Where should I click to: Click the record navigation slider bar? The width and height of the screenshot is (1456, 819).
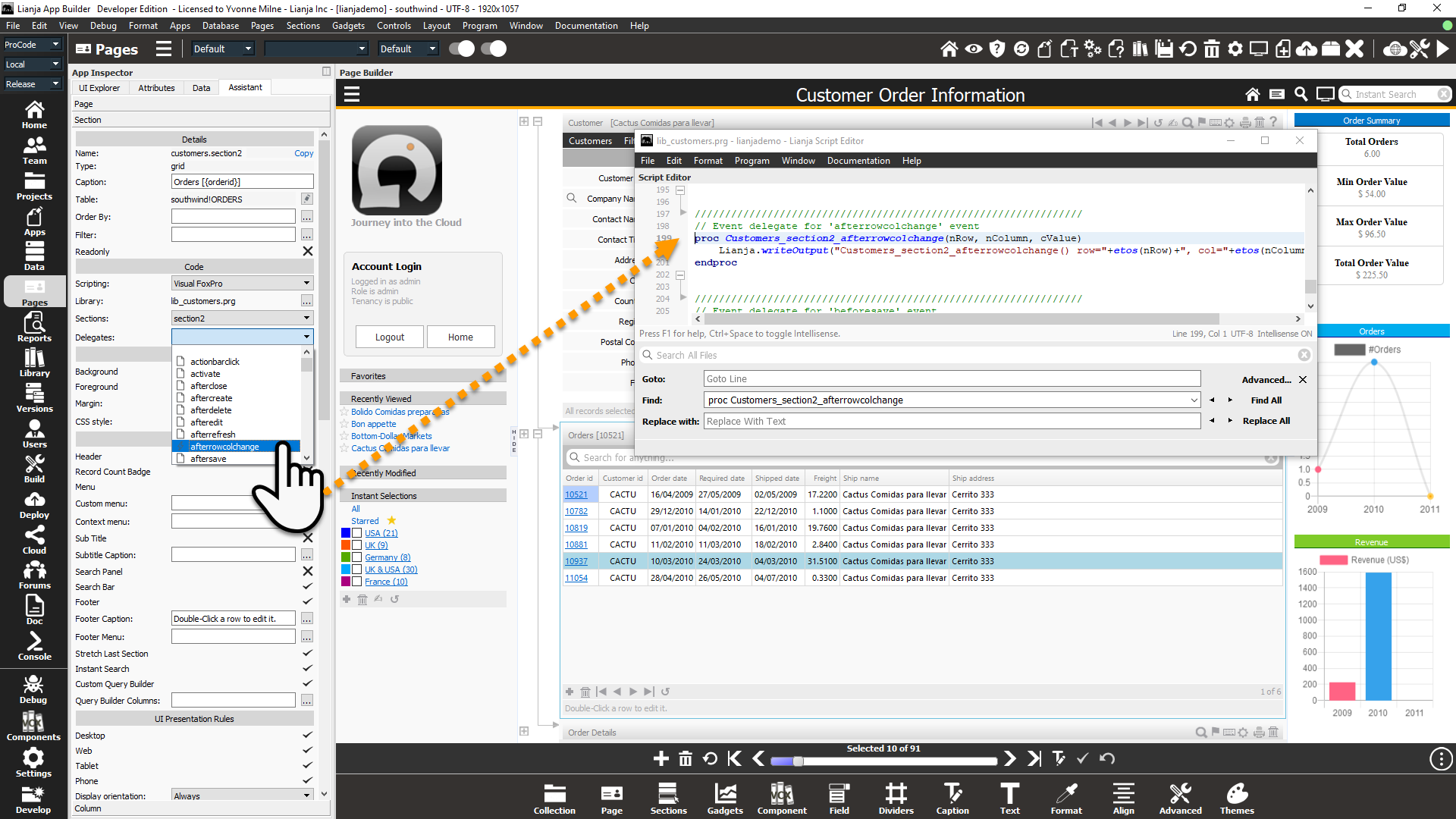[883, 761]
